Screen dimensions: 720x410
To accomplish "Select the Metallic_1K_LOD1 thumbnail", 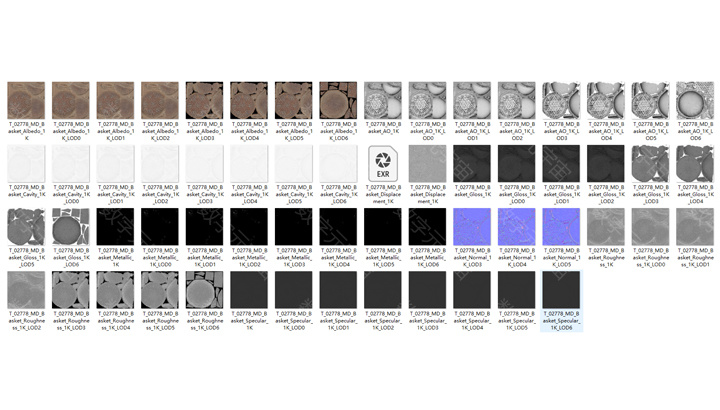I will 204,227.
